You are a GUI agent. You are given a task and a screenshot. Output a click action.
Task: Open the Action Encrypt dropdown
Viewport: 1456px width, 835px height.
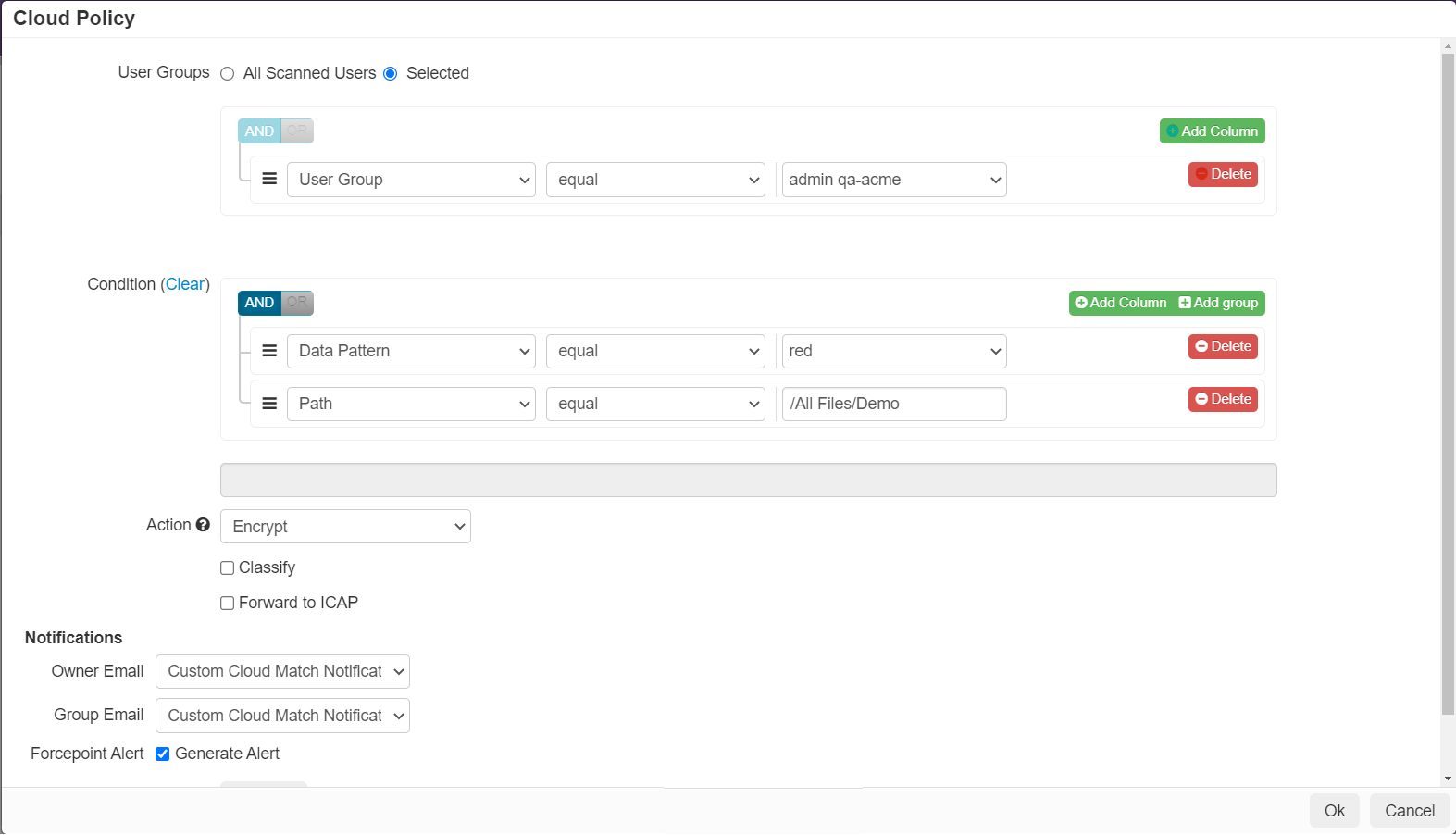click(345, 527)
